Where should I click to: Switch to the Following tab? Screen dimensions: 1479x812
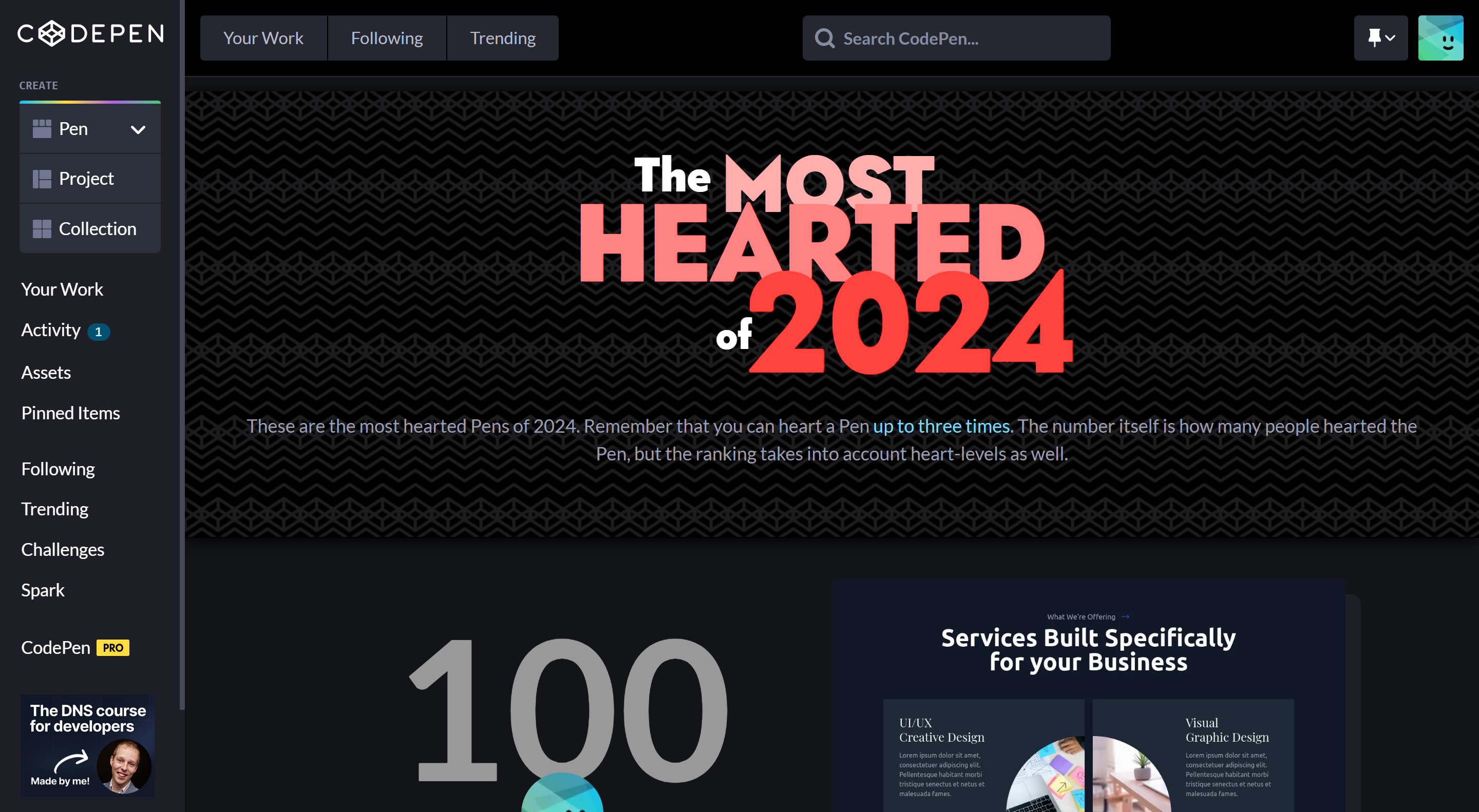(x=386, y=38)
